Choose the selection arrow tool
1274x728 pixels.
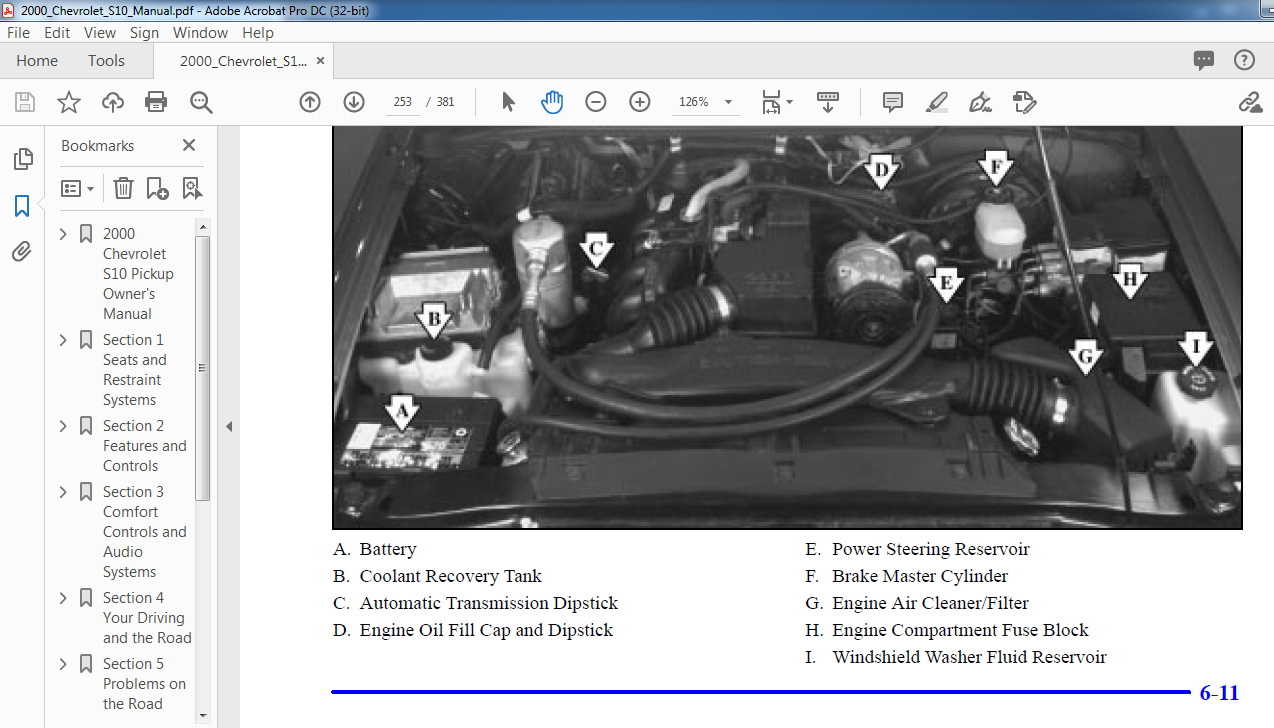[x=508, y=102]
